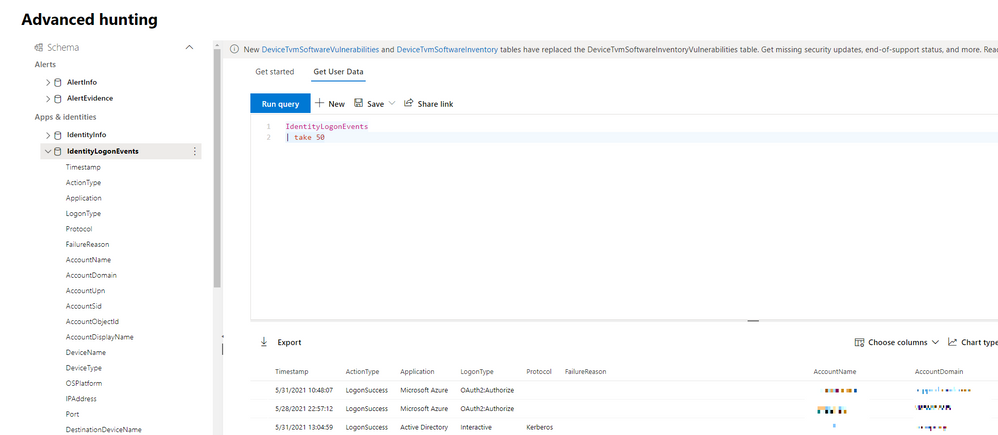Click the plus icon for New query

[x=320, y=103]
